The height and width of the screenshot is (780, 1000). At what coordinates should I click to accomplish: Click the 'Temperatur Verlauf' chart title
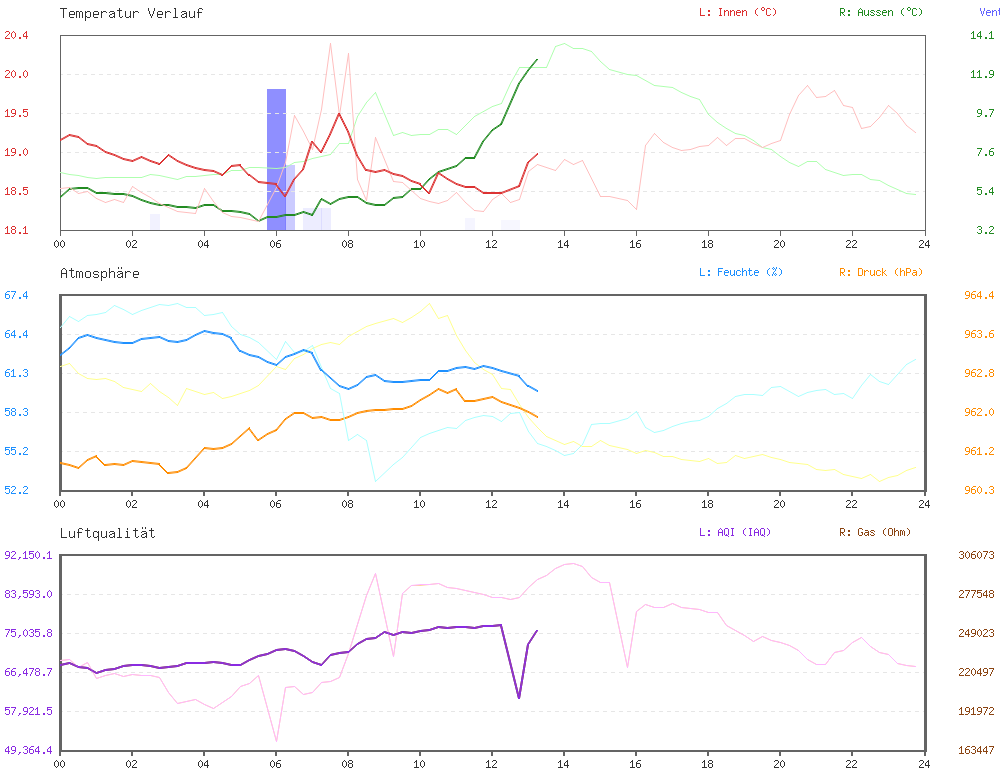(131, 13)
